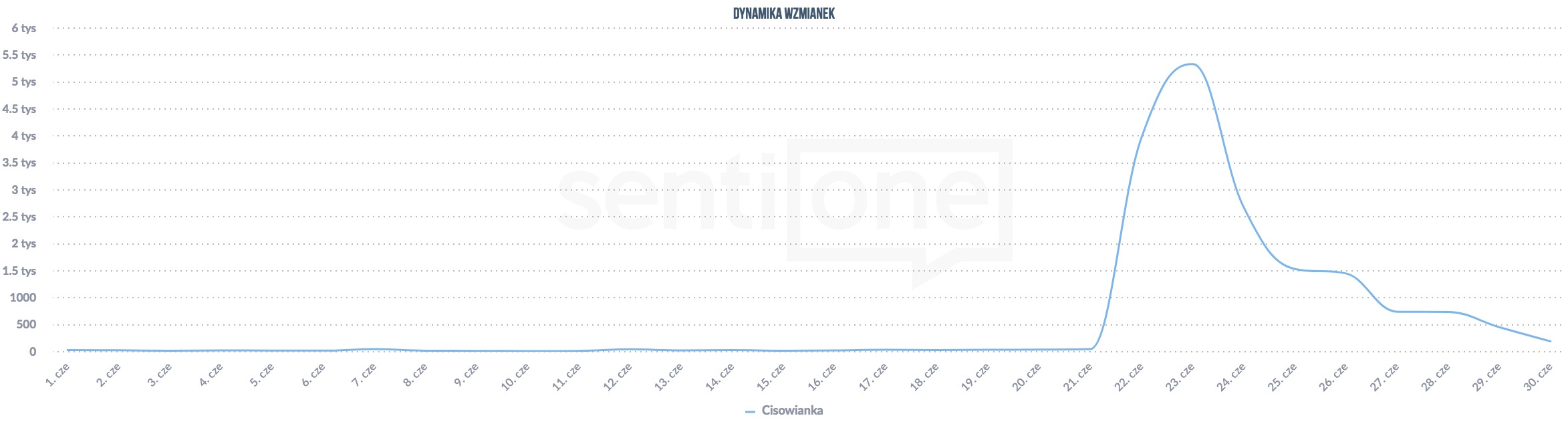Image resolution: width=1568 pixels, height=428 pixels.
Task: Click the 1000 y-axis label
Action: [x=23, y=298]
